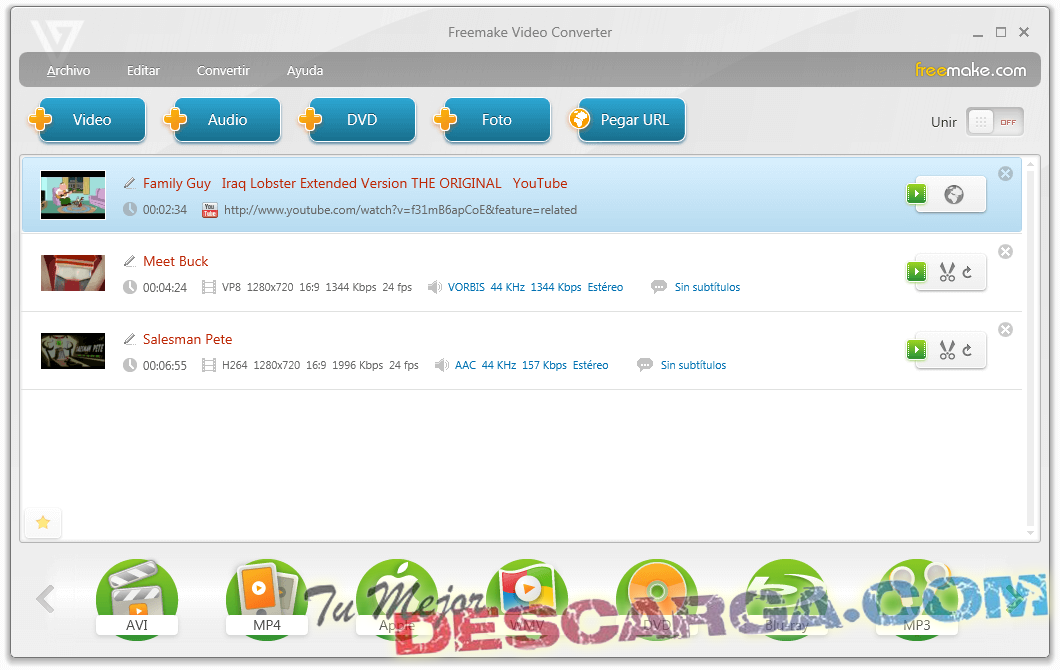Open the Editar menu

coord(143,70)
